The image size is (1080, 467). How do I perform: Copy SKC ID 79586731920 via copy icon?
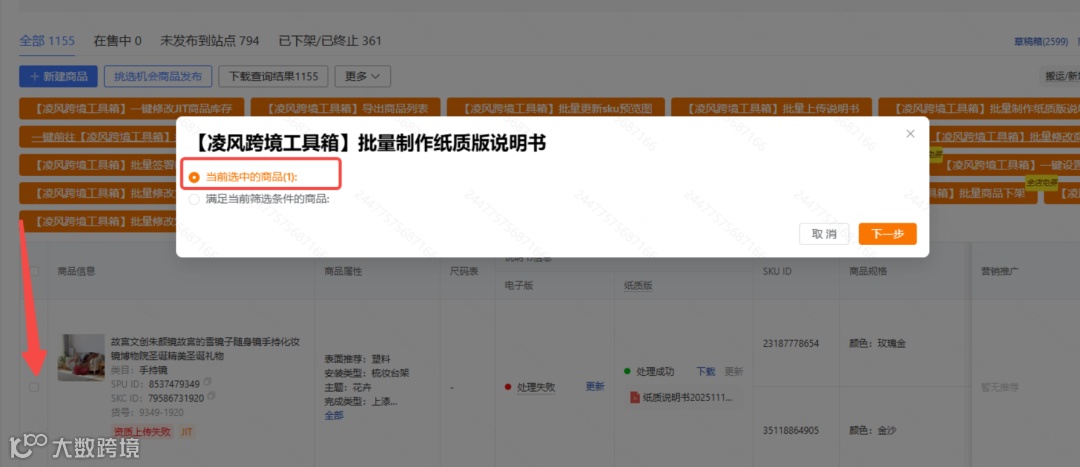pyautogui.click(x=211, y=397)
